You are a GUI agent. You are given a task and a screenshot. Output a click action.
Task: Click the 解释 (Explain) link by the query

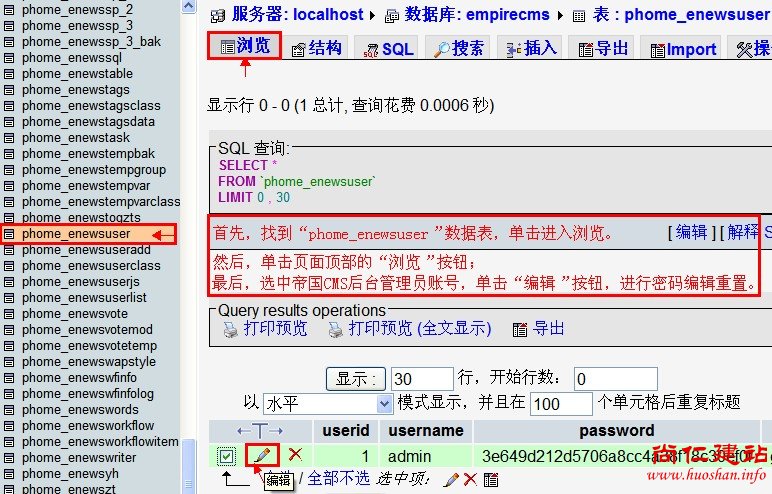(742, 231)
